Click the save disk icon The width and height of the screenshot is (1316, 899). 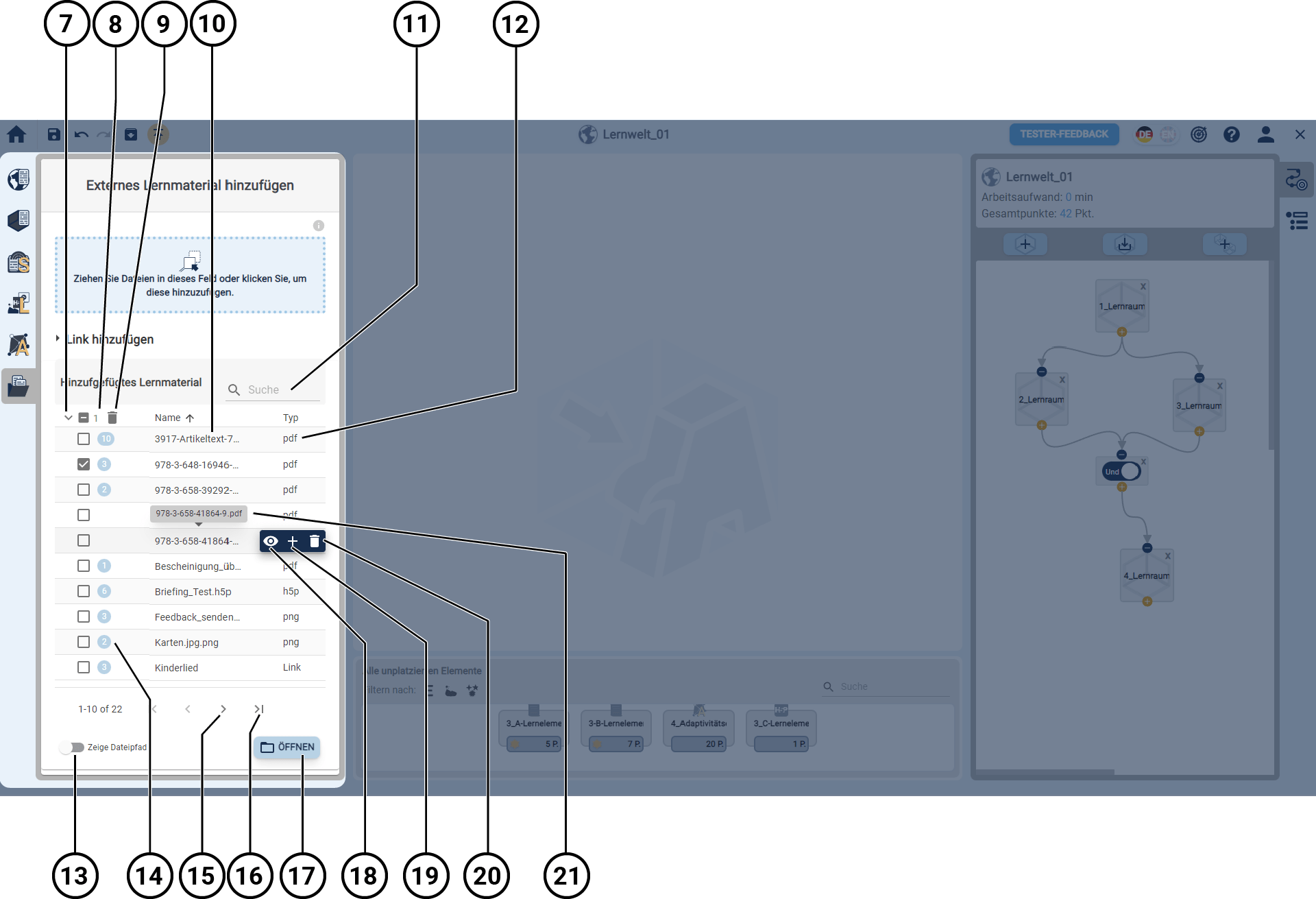[53, 134]
